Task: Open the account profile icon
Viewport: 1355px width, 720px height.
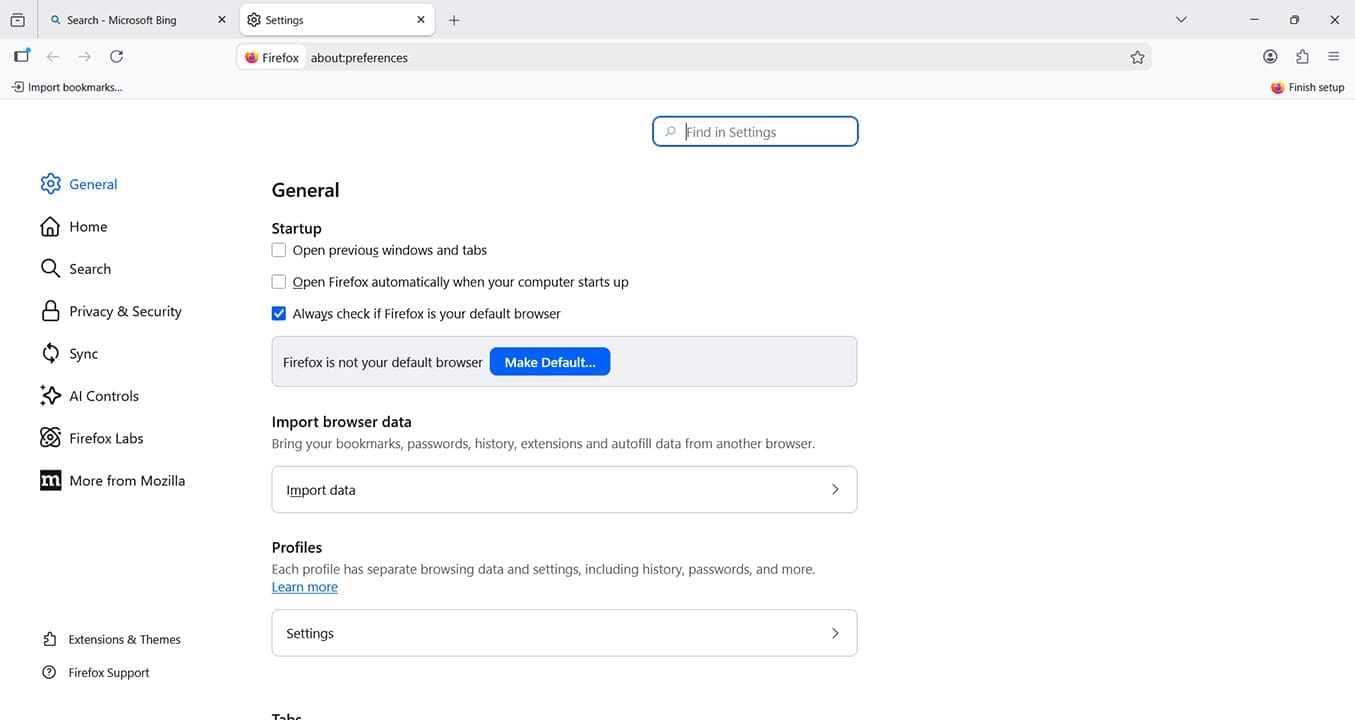Action: [1270, 57]
